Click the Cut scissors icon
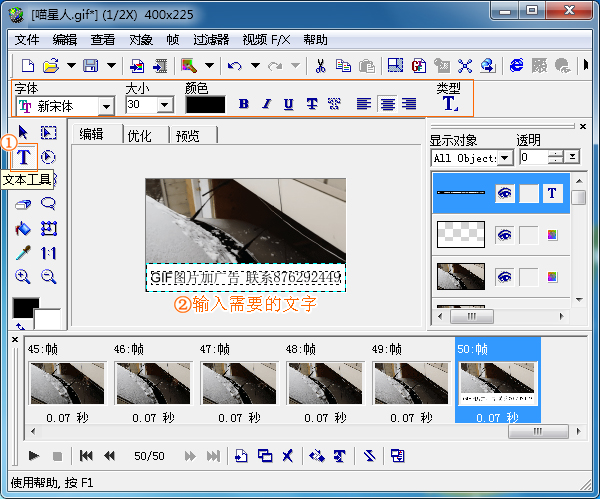 pyautogui.click(x=320, y=66)
